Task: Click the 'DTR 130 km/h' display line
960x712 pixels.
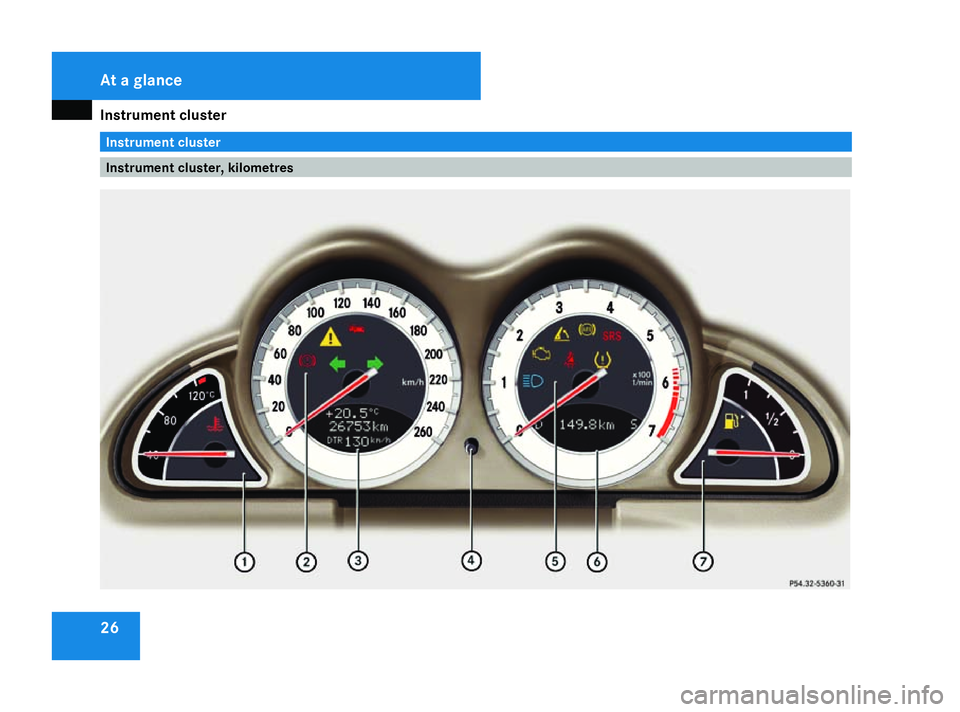Action: (358, 441)
